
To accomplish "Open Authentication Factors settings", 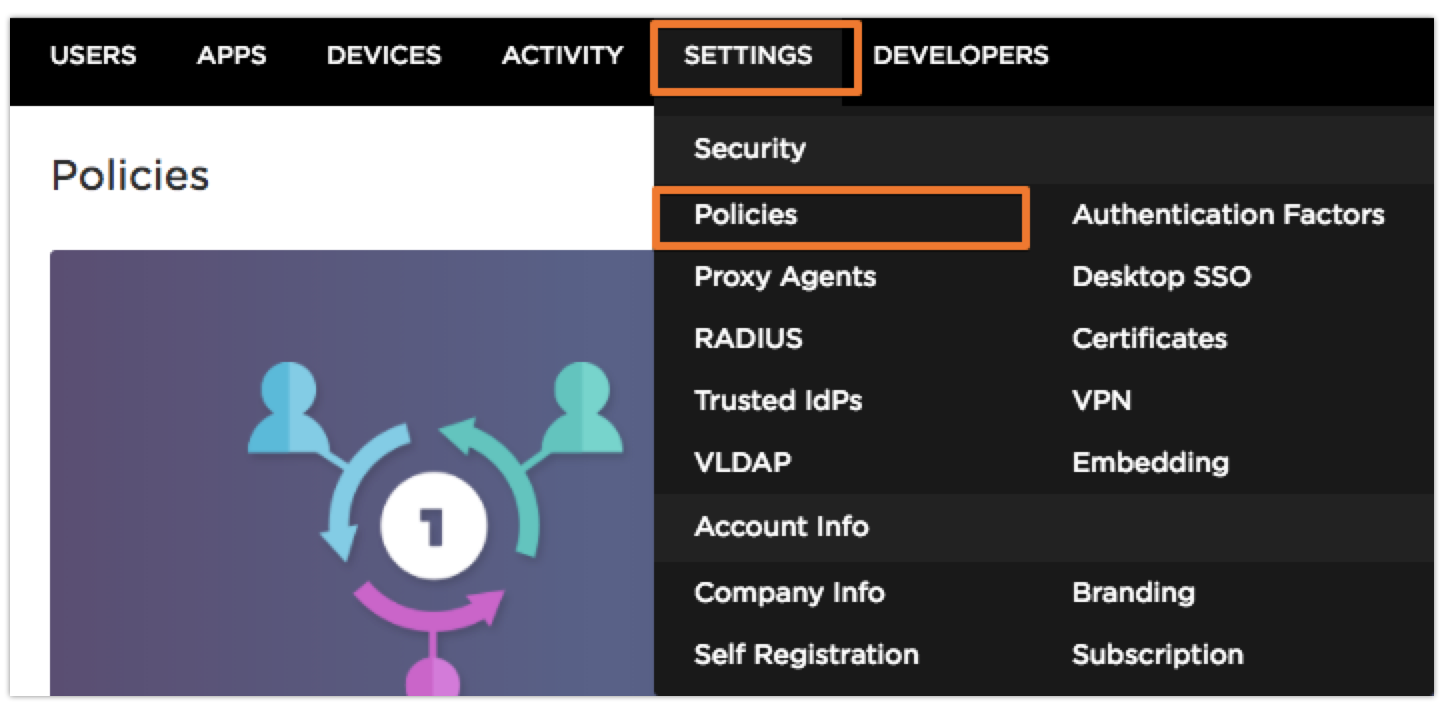I will [x=1228, y=215].
